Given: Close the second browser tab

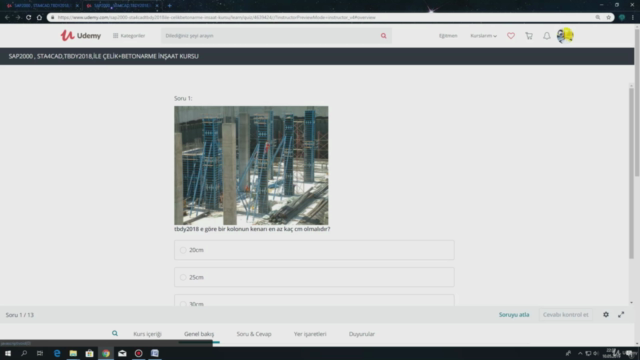Looking at the screenshot, I should (x=157, y=6).
